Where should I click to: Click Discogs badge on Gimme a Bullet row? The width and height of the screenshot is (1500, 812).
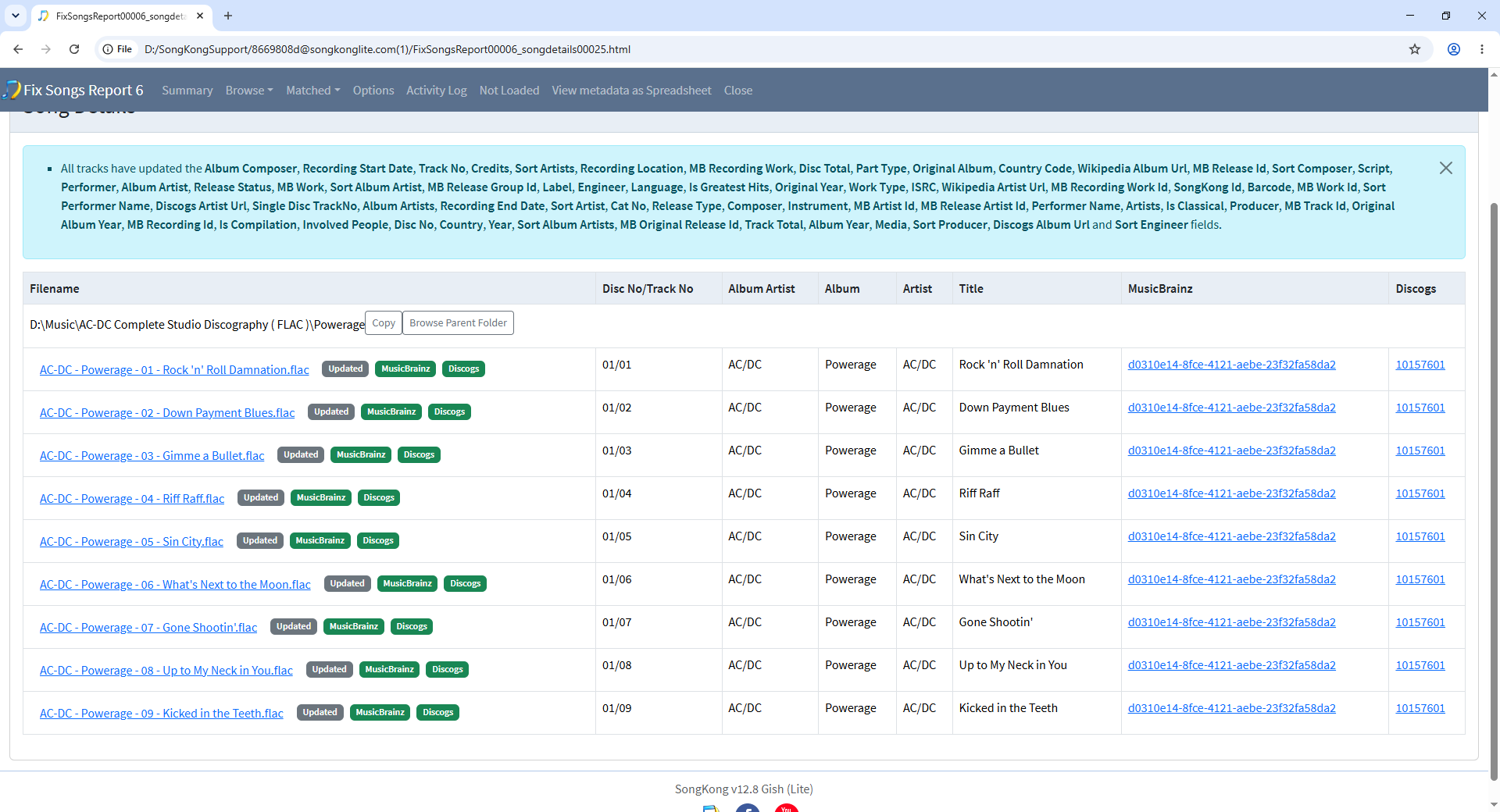420,455
